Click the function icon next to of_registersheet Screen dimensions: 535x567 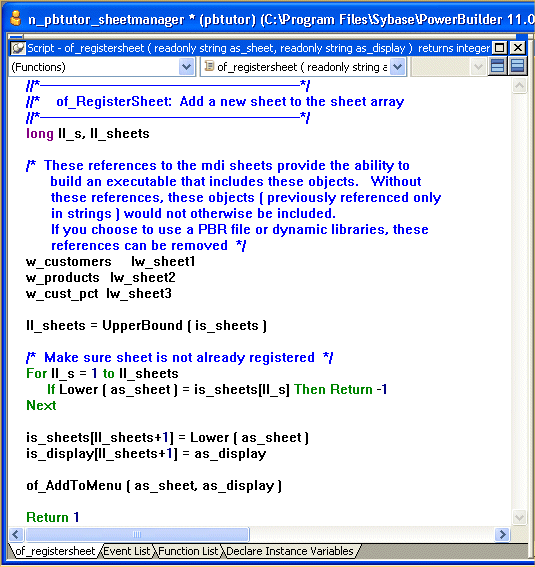(x=209, y=66)
